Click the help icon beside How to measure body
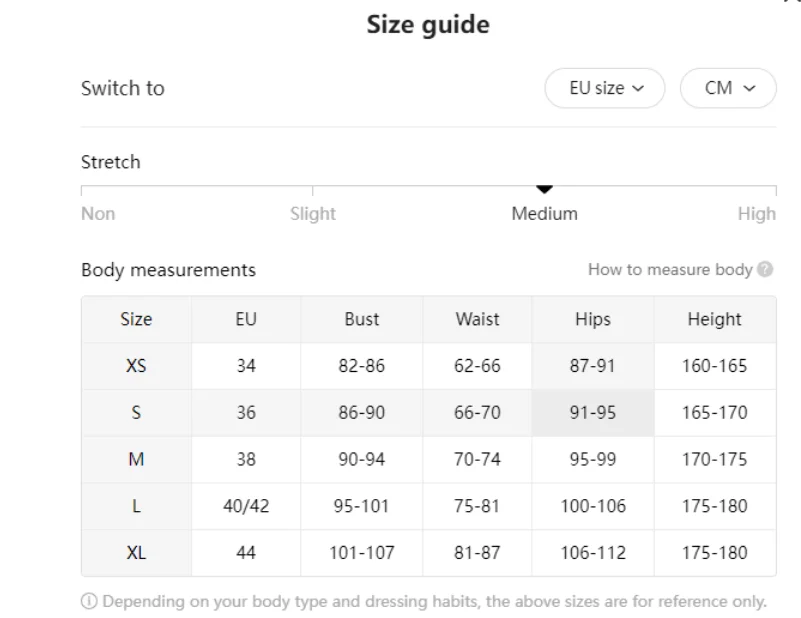Screen dimensions: 801x618 766,270
